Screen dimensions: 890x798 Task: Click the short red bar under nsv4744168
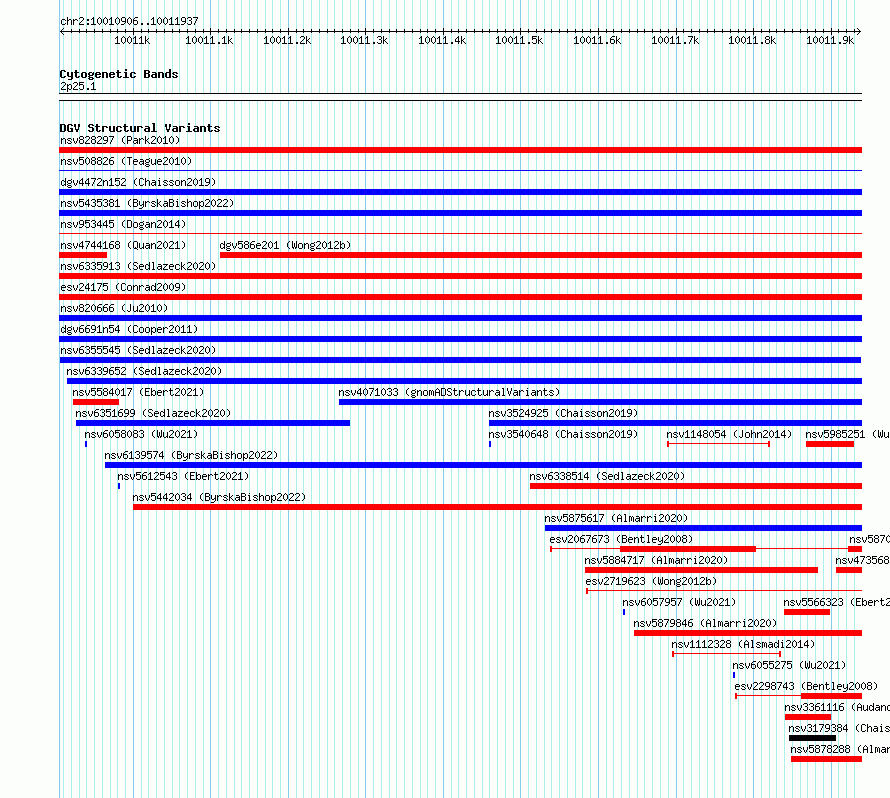pos(83,255)
